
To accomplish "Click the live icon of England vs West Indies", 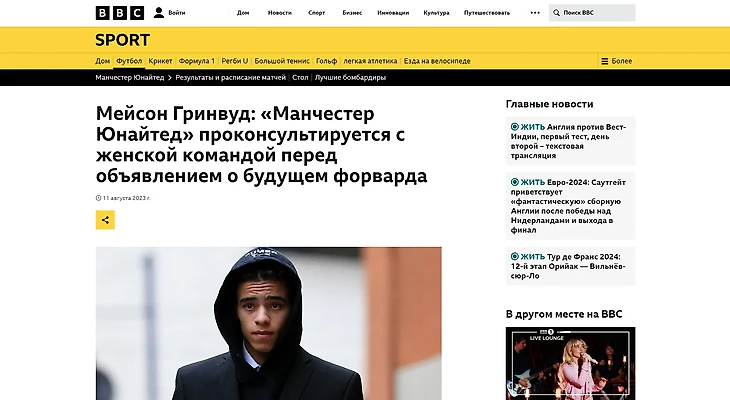I will point(514,127).
